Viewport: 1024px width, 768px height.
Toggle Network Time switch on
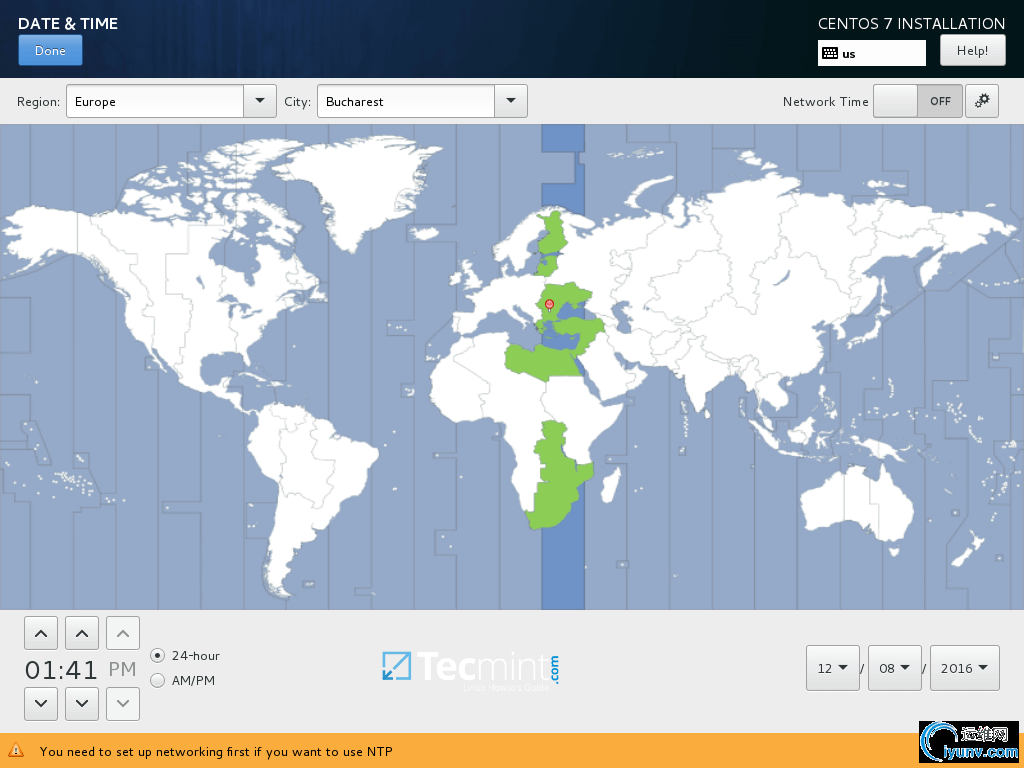(918, 101)
